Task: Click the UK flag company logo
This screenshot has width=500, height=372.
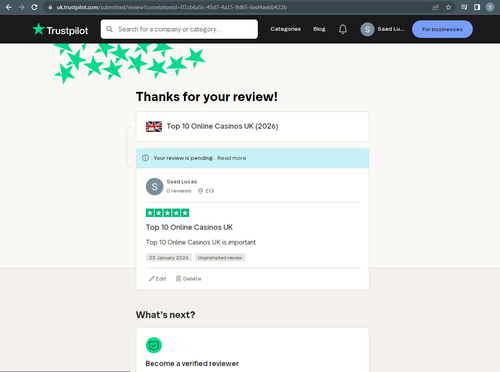Action: click(x=154, y=126)
